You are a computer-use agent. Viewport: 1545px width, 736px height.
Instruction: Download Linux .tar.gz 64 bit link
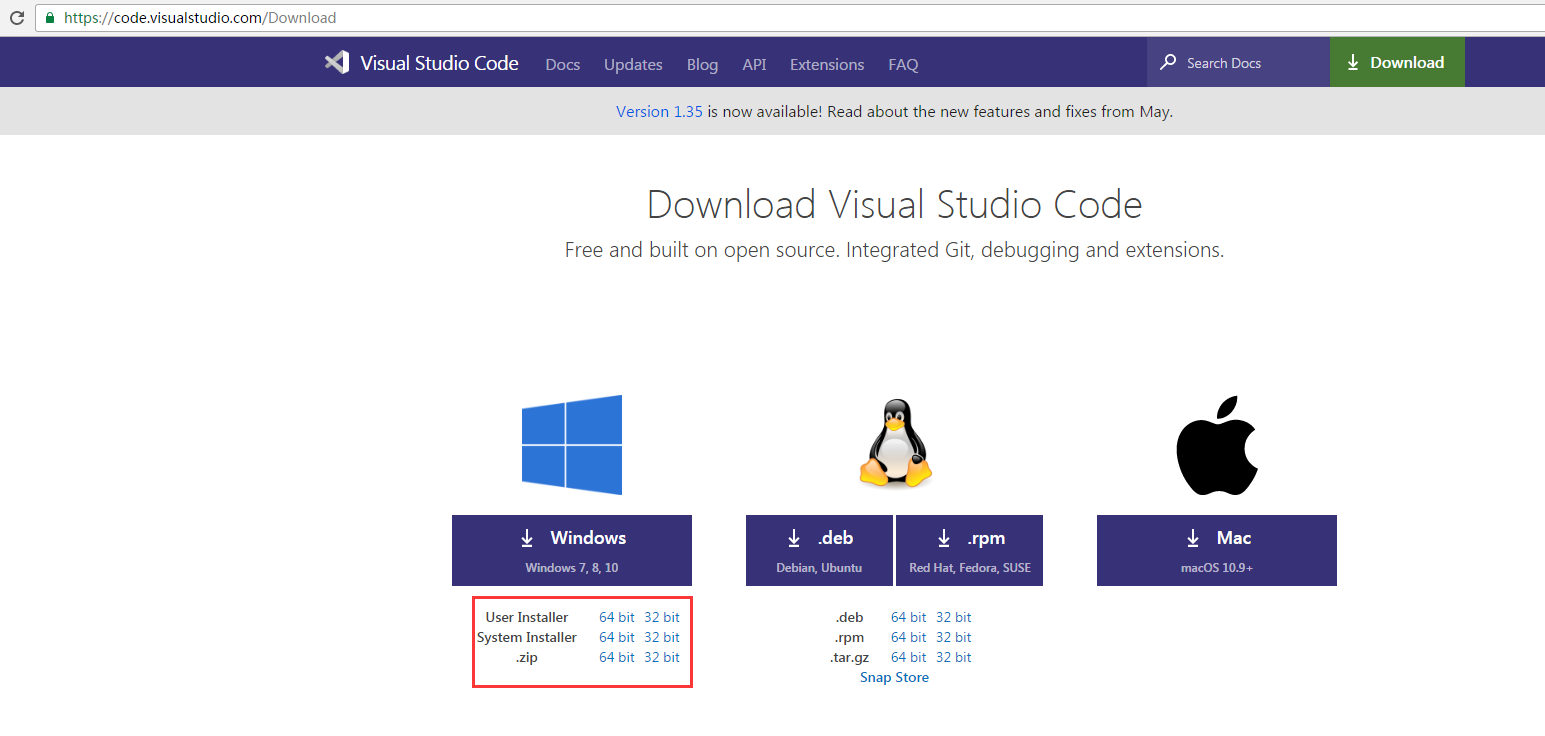point(909,657)
